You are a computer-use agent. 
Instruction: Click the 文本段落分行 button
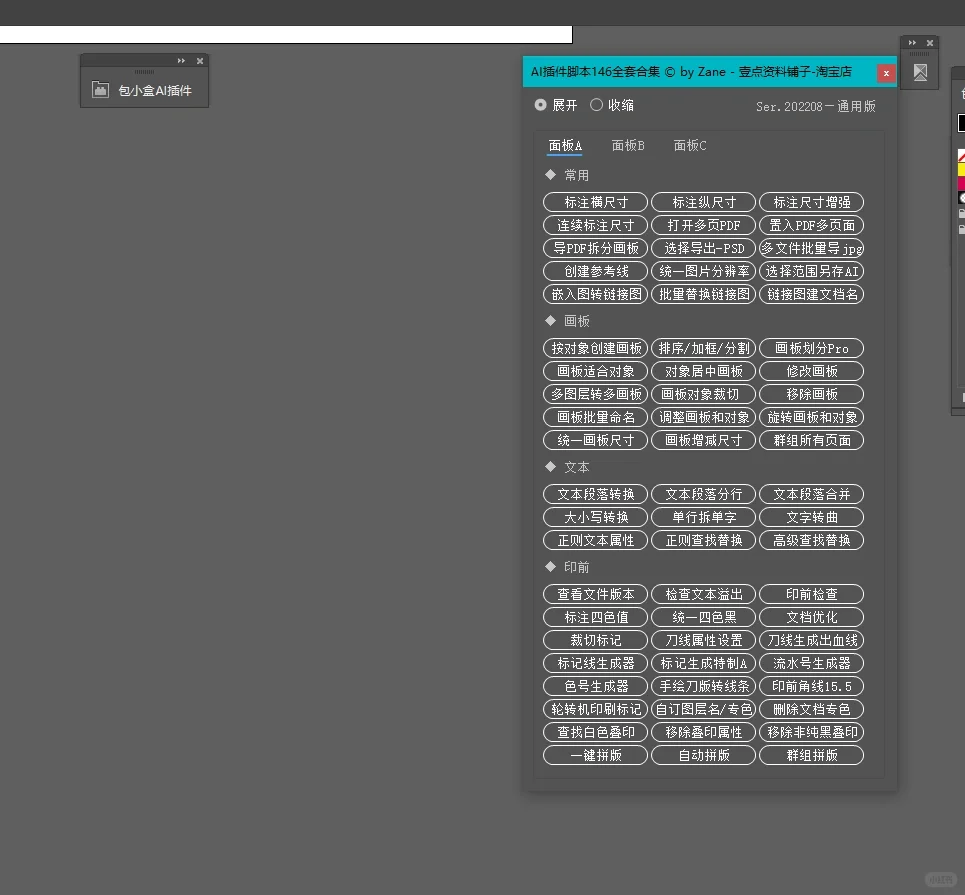click(x=703, y=494)
